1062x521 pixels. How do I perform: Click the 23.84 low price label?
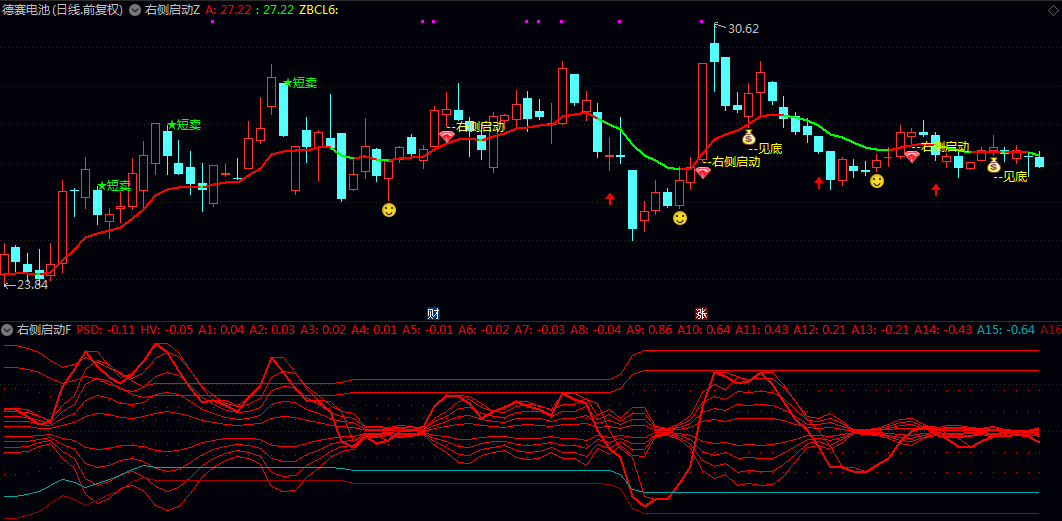[x=33, y=285]
